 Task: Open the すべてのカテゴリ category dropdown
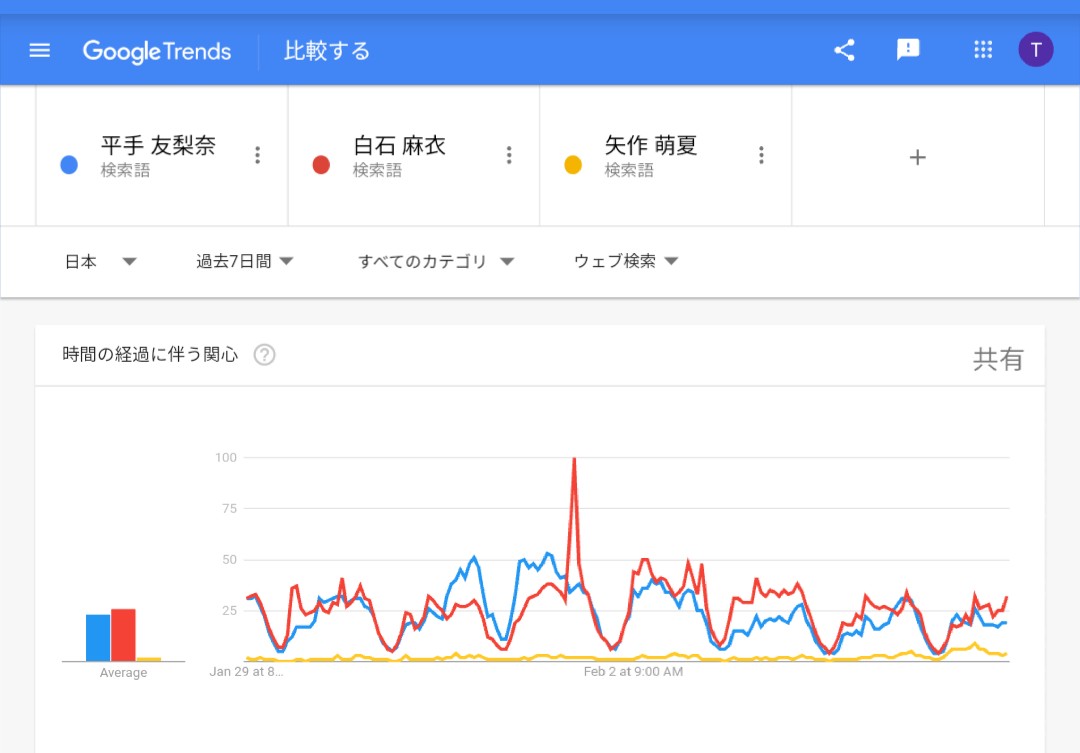click(x=436, y=262)
